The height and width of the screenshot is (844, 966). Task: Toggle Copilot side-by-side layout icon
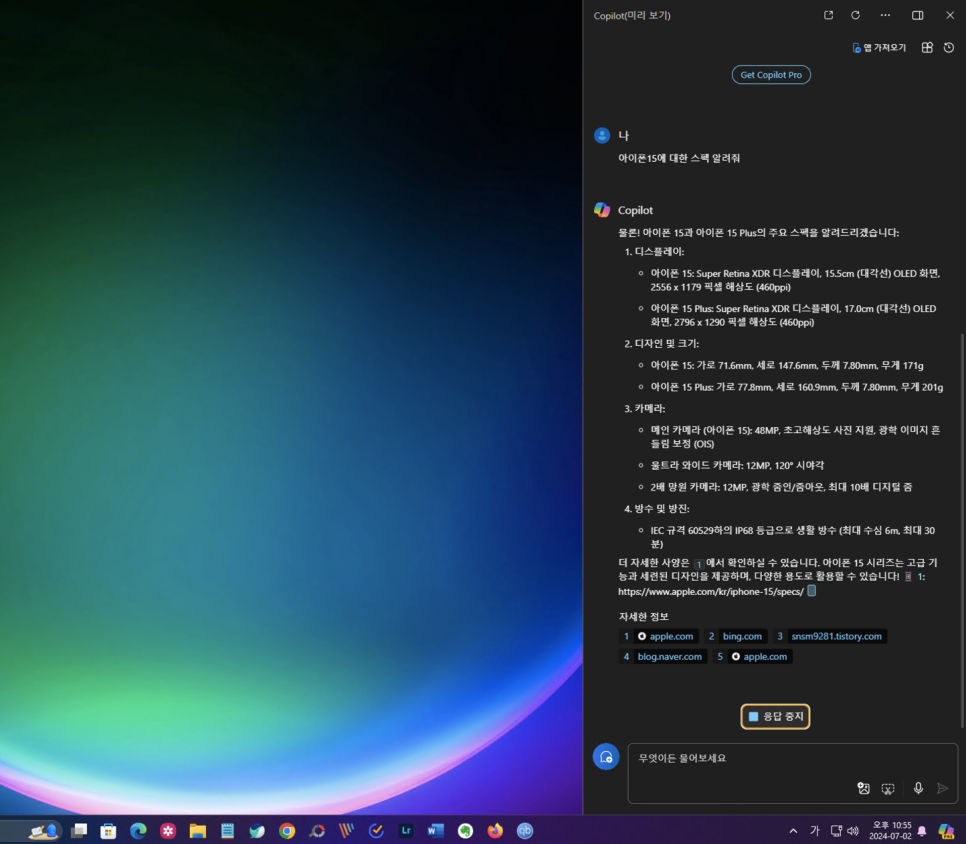[x=917, y=15]
